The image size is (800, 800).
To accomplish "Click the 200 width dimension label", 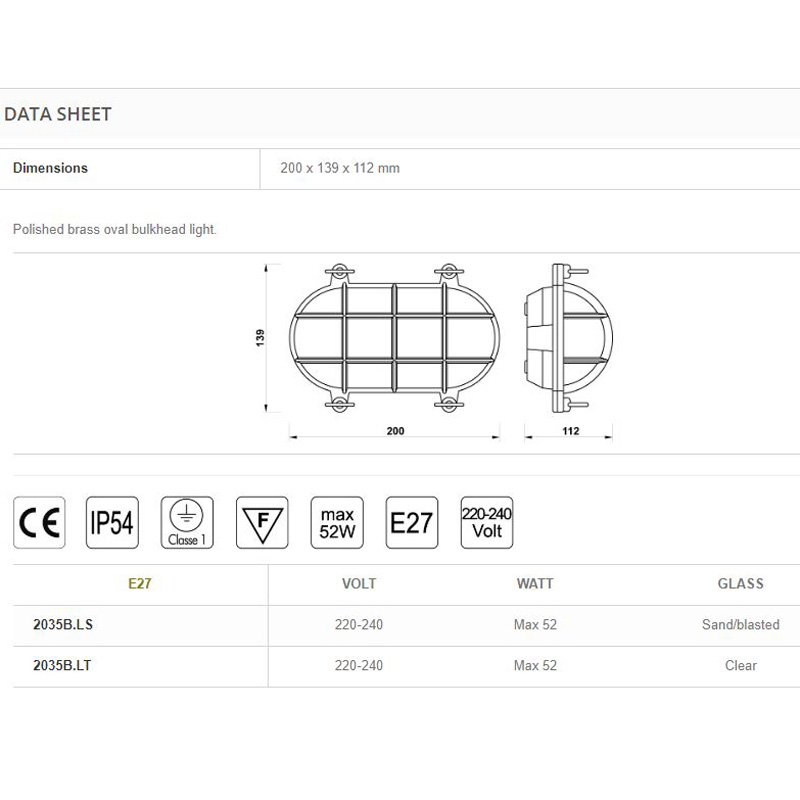I will pyautogui.click(x=395, y=431).
